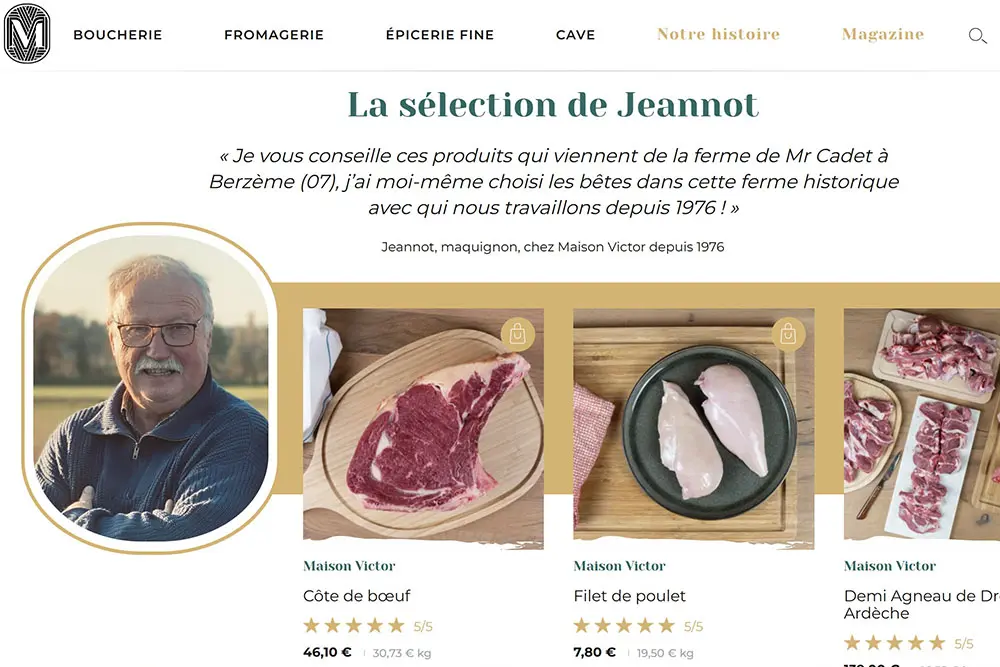Open Côte de bœuf product title
1000x667 pixels.
357,596
